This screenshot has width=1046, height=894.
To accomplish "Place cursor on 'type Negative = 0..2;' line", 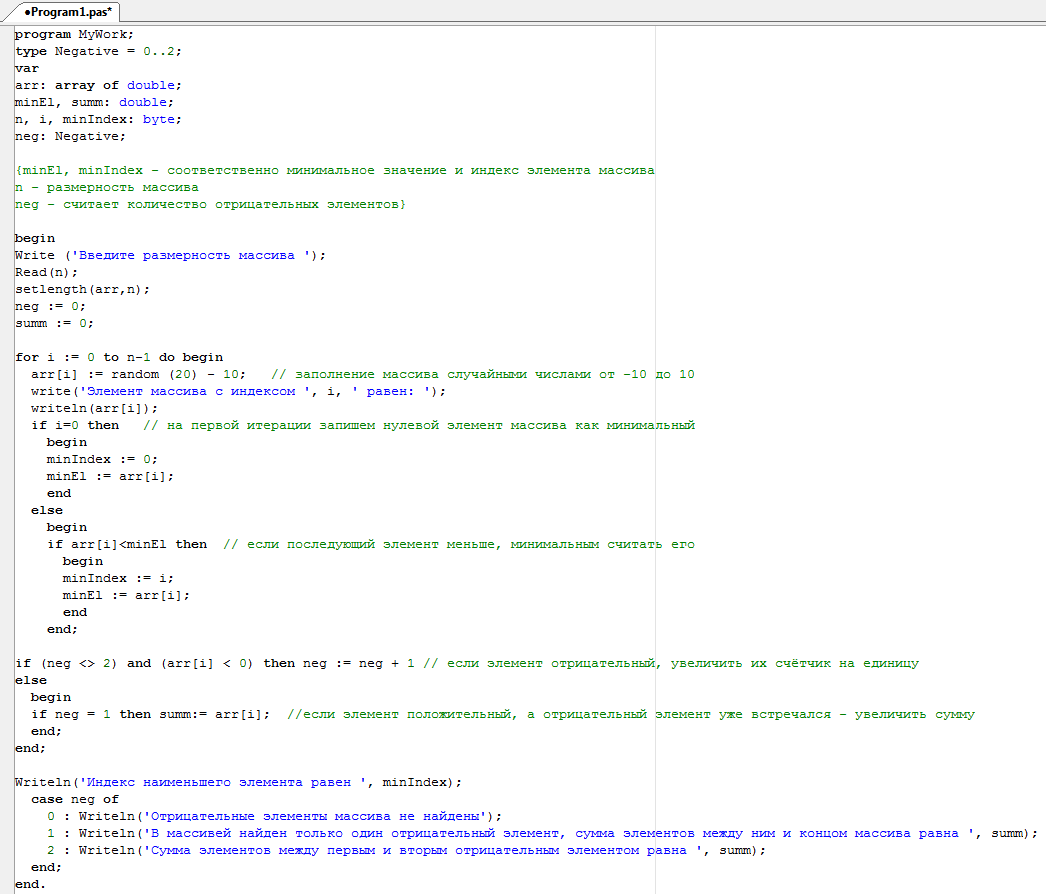I will 98,51.
